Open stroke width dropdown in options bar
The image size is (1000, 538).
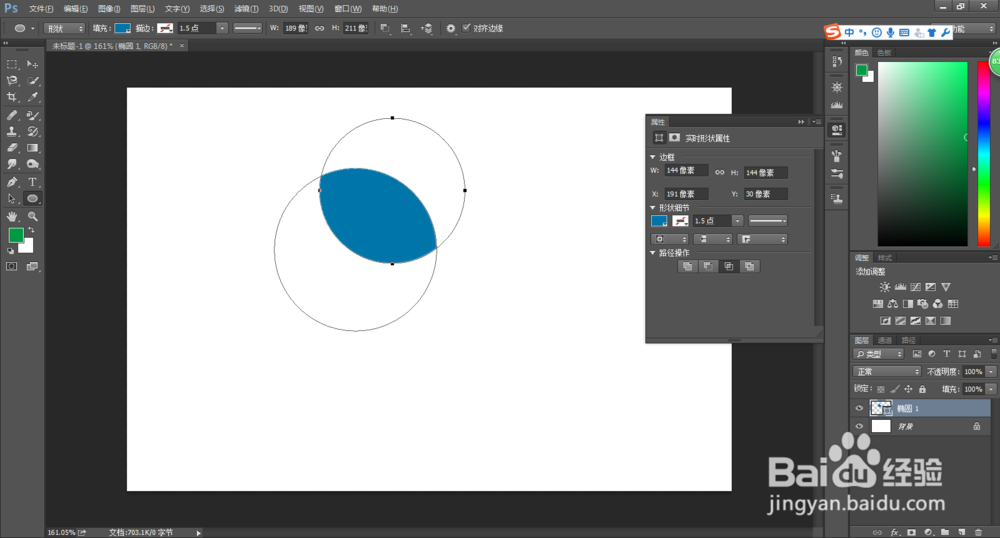pos(222,28)
